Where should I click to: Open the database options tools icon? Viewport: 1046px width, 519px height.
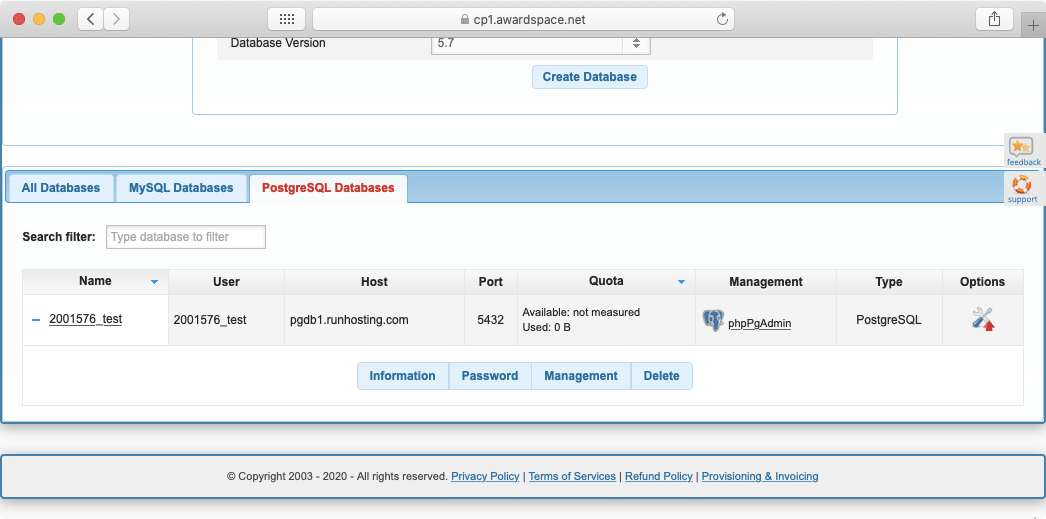pyautogui.click(x=982, y=319)
